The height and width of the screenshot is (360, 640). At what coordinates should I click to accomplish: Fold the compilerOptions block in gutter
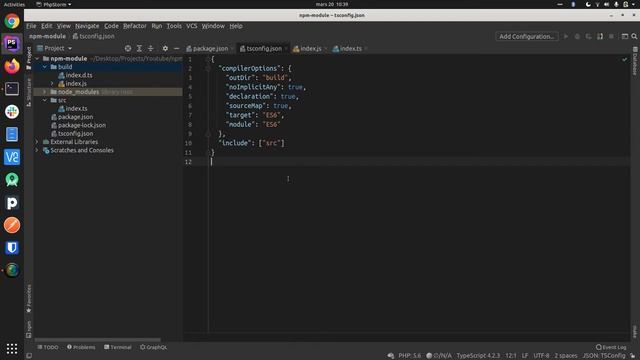click(208, 68)
